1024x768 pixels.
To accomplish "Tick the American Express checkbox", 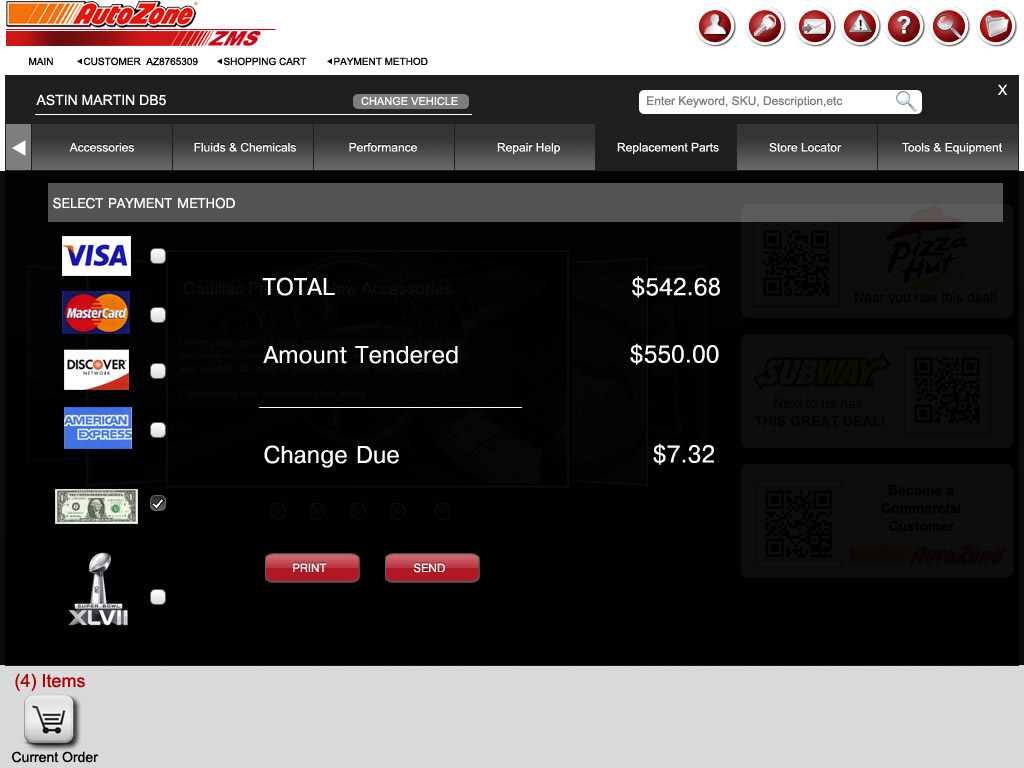I will coord(158,430).
